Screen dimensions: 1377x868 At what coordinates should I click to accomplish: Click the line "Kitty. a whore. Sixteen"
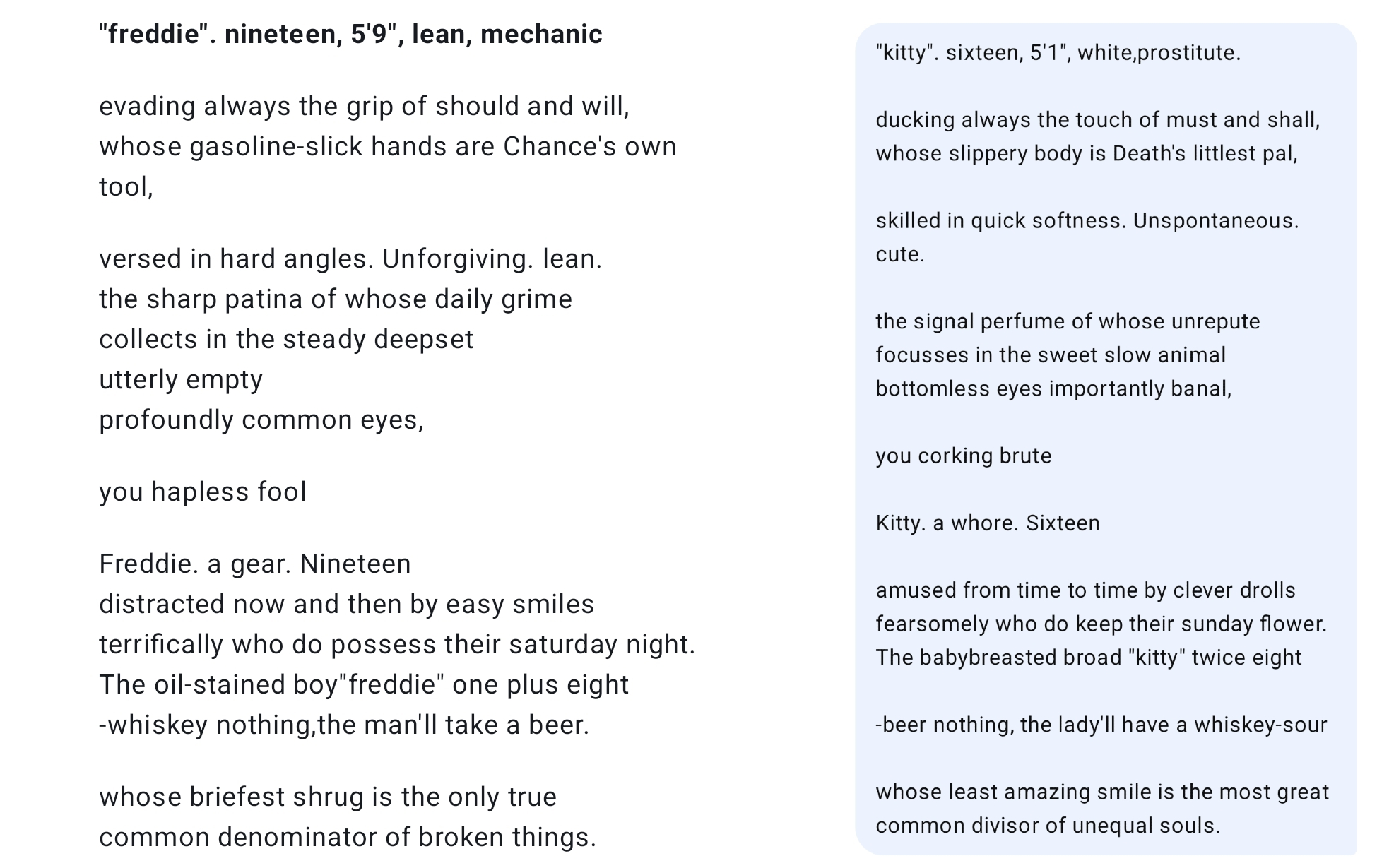click(988, 523)
